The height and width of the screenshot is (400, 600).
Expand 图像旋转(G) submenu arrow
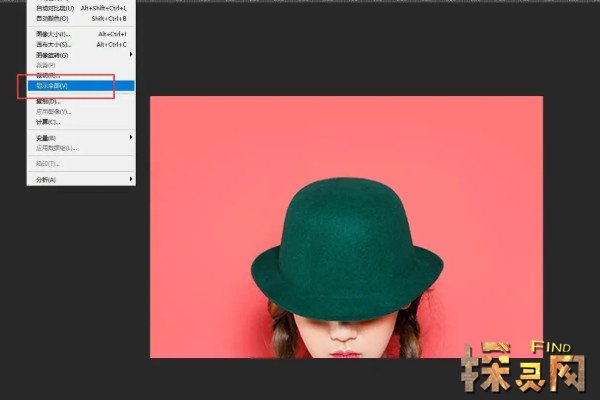[x=130, y=55]
